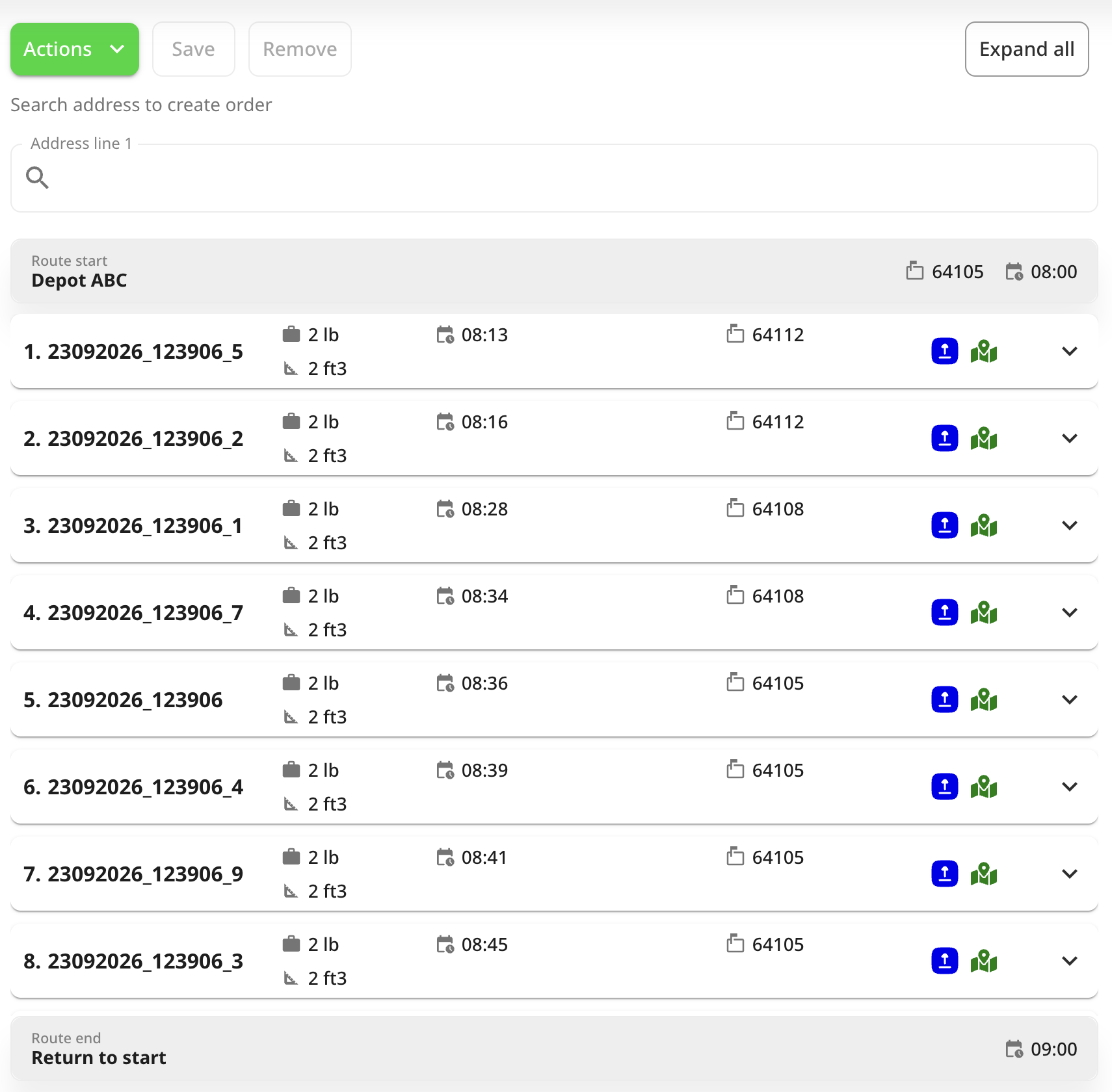Screen dimensions: 1112x1092
Task: Open map icon on row 23092026_123906_3
Action: (x=984, y=961)
